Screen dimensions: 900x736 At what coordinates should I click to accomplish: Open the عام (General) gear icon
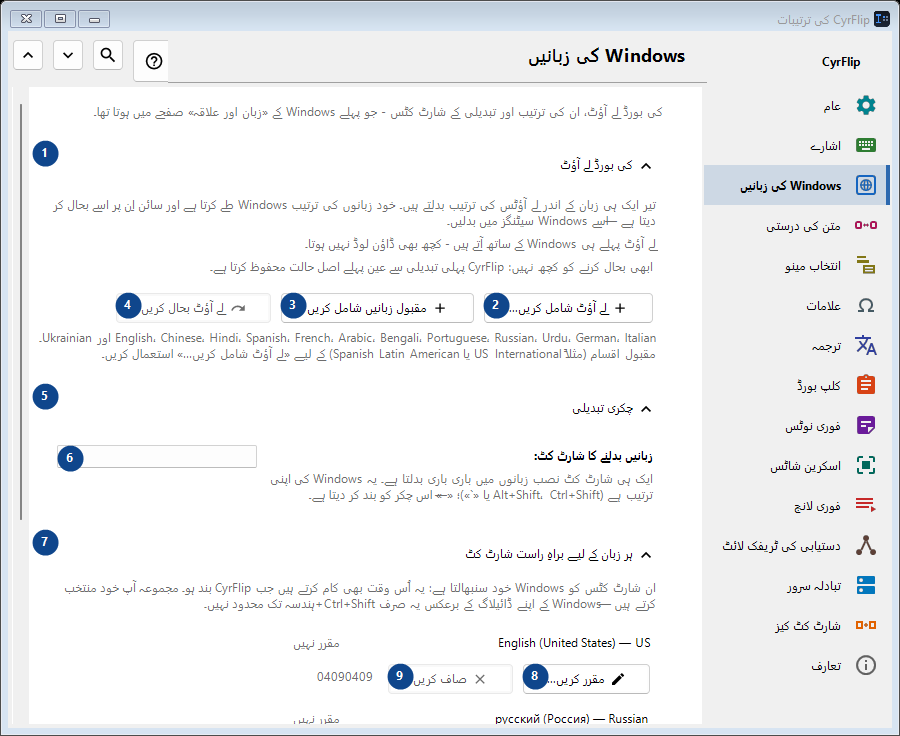[x=866, y=106]
